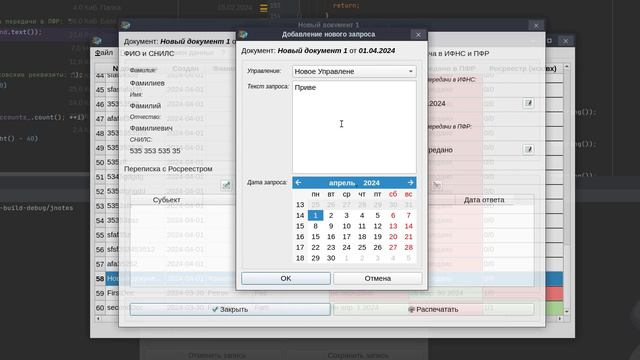Image resolution: width=640 pixels, height=360 pixels.
Task: Click horizontal scrollbar left arrow in main table
Action: click(x=98, y=319)
